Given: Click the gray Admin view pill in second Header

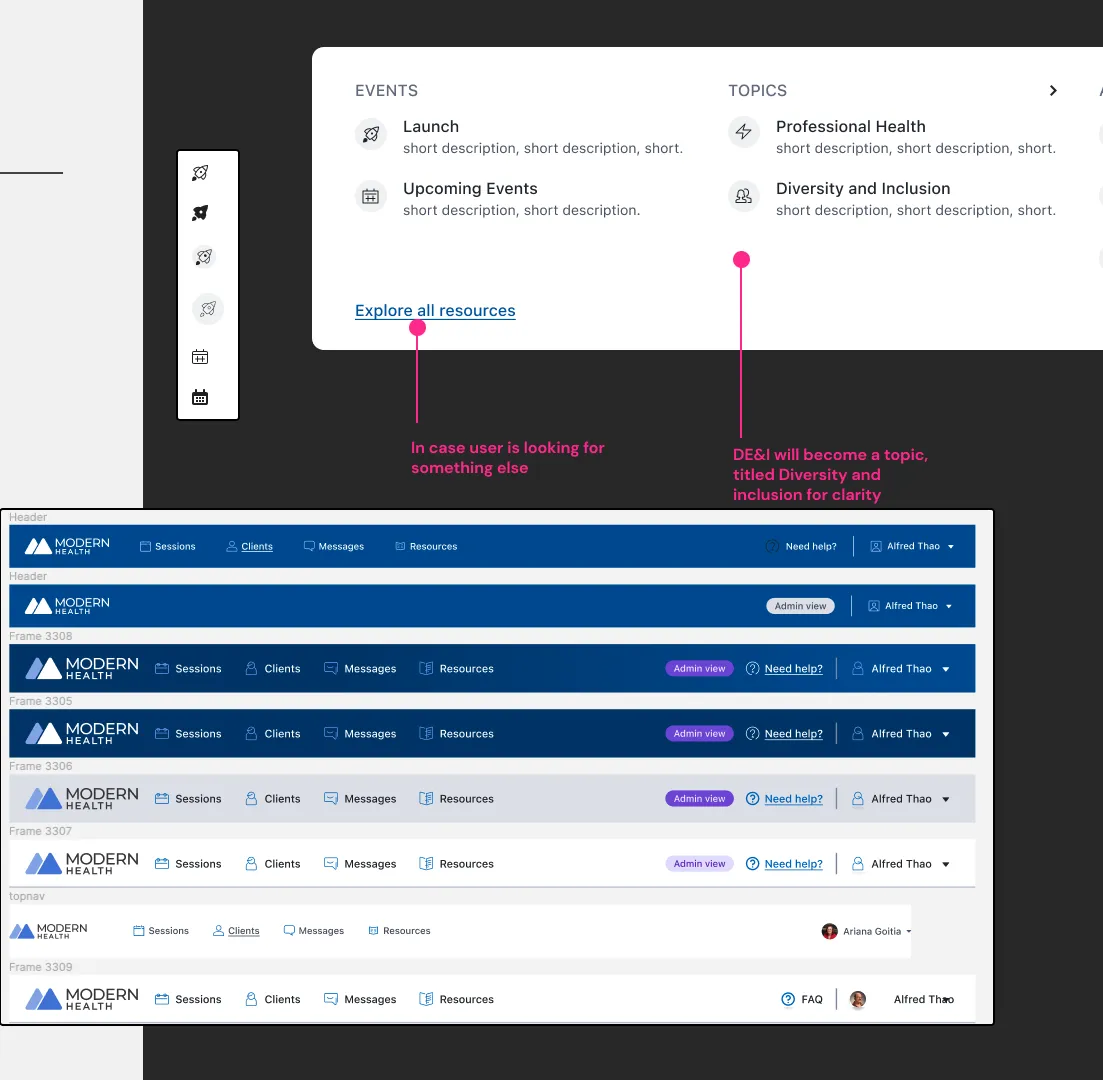Looking at the screenshot, I should (801, 606).
